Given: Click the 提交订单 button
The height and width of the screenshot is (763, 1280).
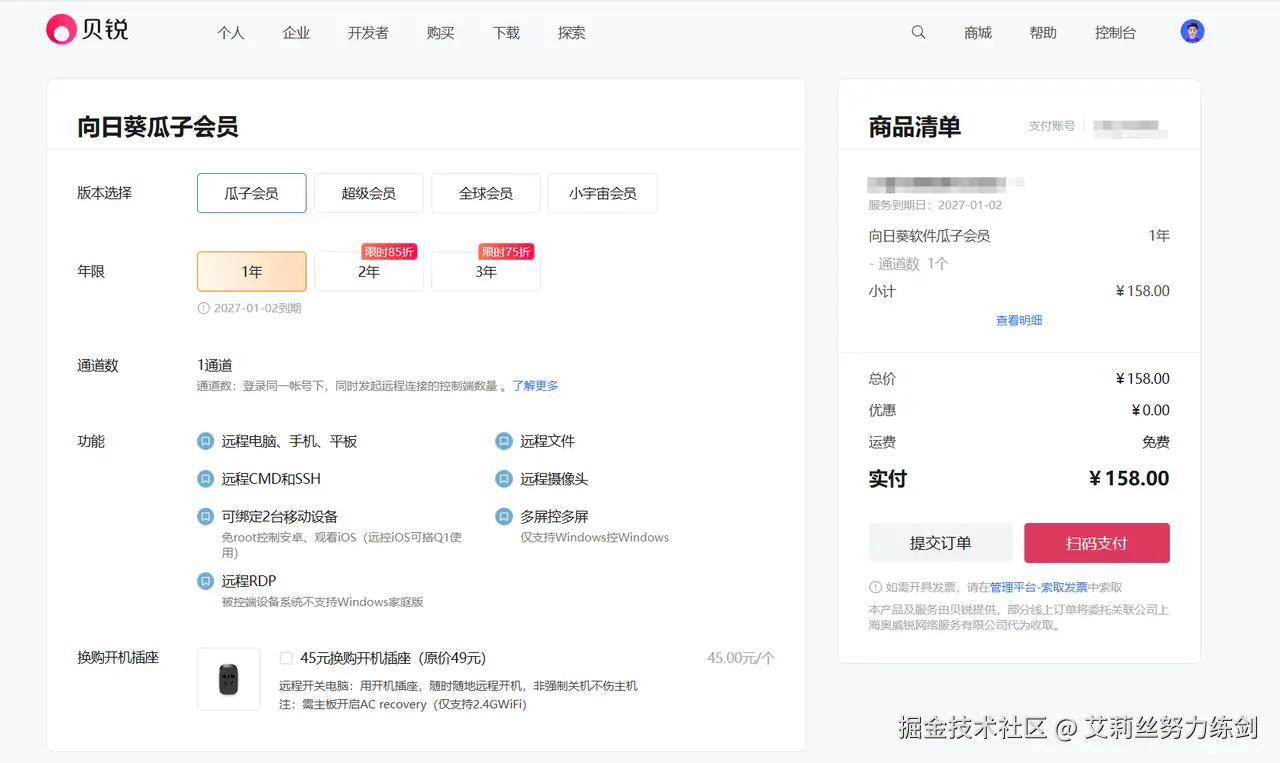Looking at the screenshot, I should [940, 543].
